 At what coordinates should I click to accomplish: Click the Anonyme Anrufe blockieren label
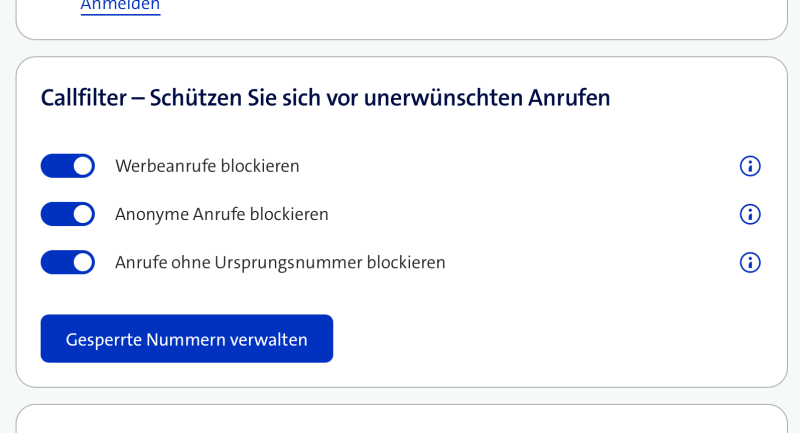point(222,214)
